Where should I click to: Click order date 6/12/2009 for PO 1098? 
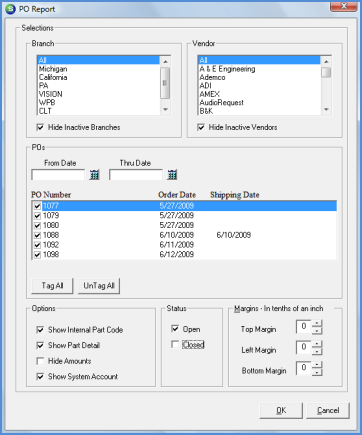click(x=177, y=255)
